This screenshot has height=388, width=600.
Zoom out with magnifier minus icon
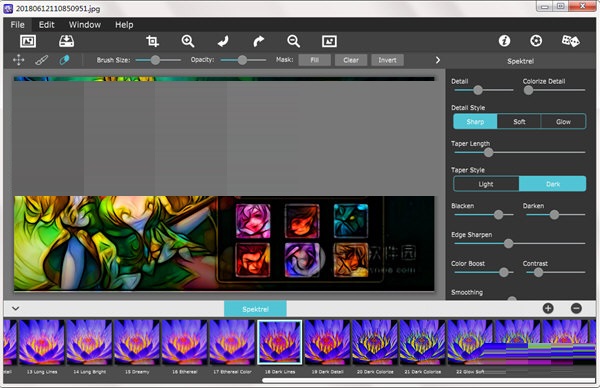tap(293, 41)
